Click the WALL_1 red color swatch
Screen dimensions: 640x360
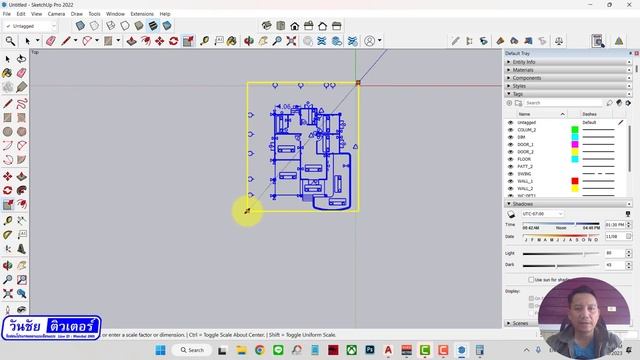click(x=575, y=181)
